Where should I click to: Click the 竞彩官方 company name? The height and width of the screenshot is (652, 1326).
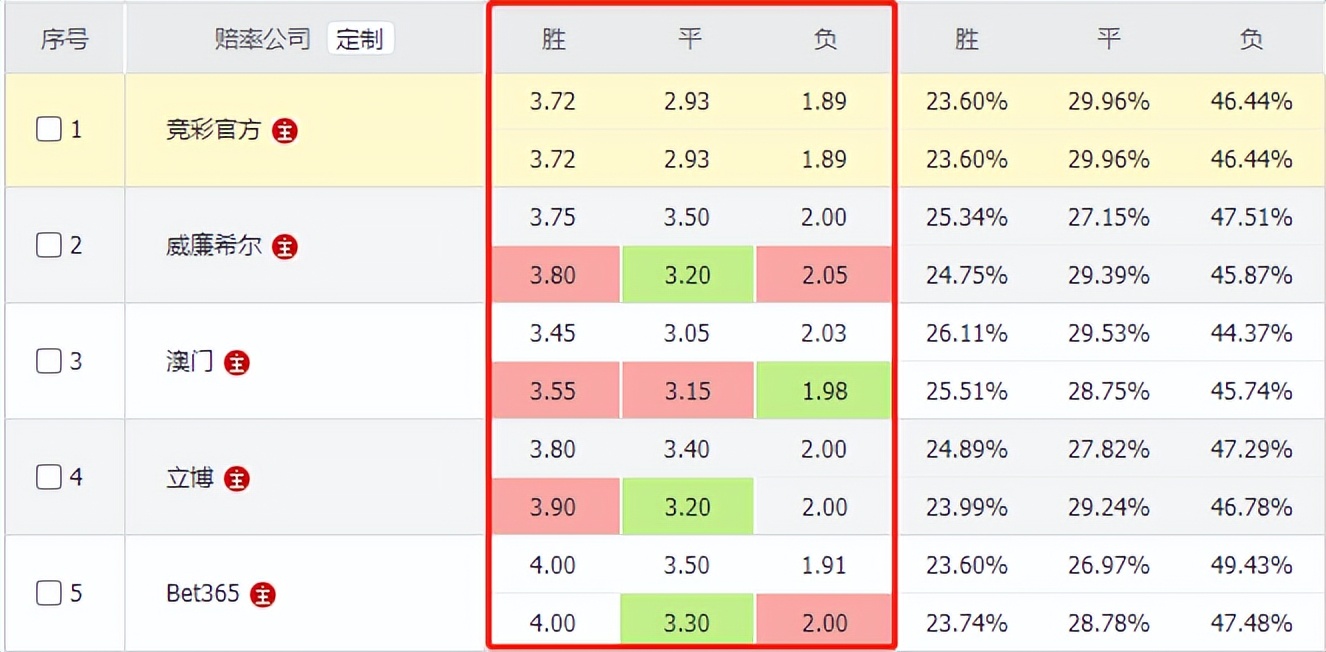(x=209, y=131)
